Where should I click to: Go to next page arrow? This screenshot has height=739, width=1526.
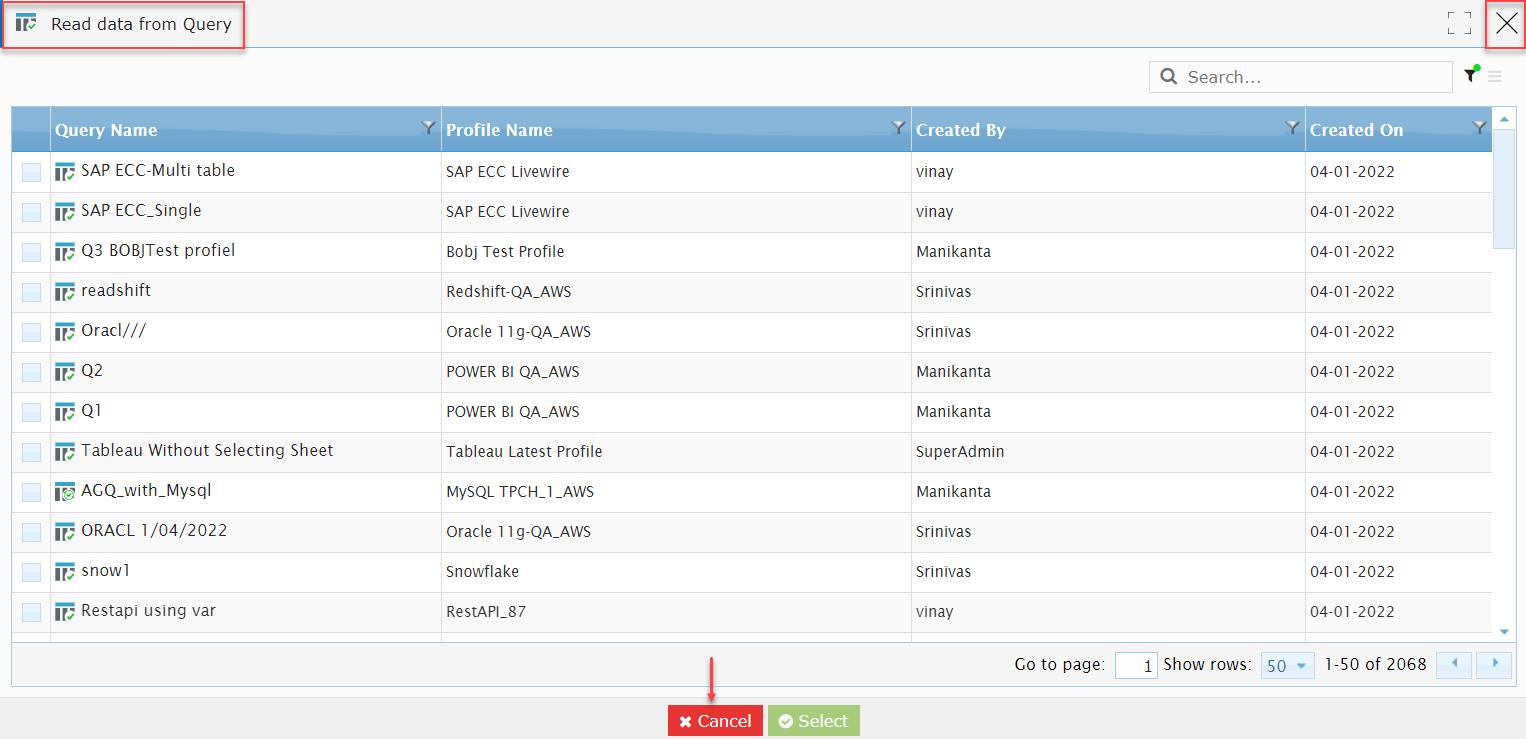1495,664
